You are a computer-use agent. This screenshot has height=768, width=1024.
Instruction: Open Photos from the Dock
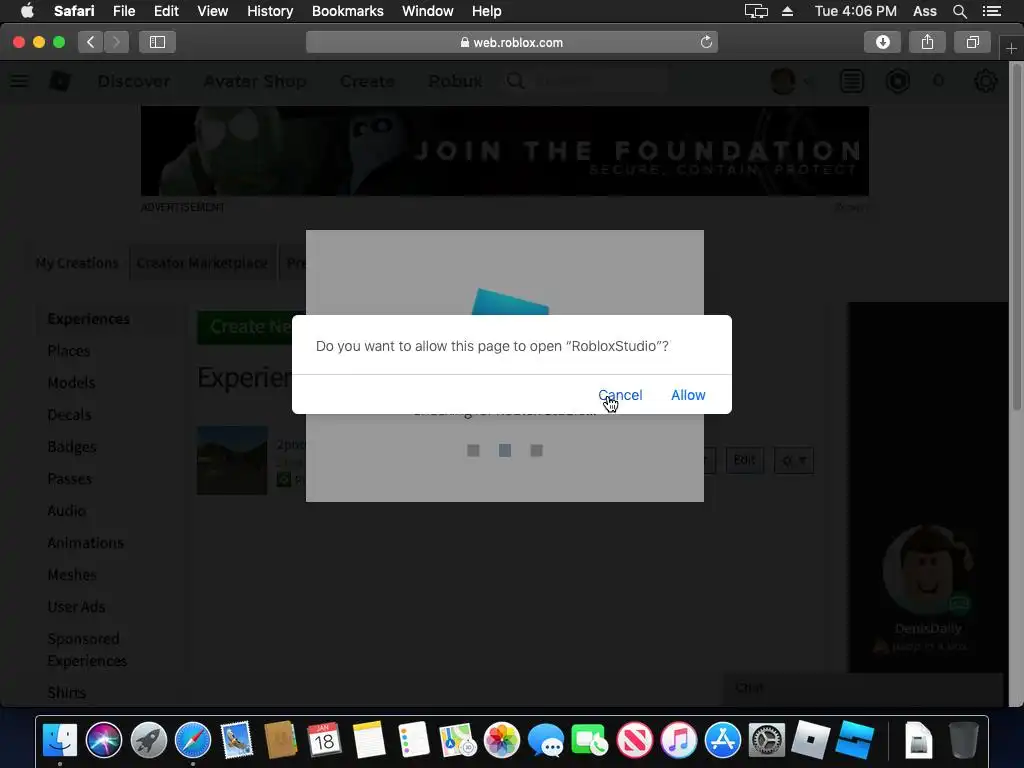[x=502, y=741]
